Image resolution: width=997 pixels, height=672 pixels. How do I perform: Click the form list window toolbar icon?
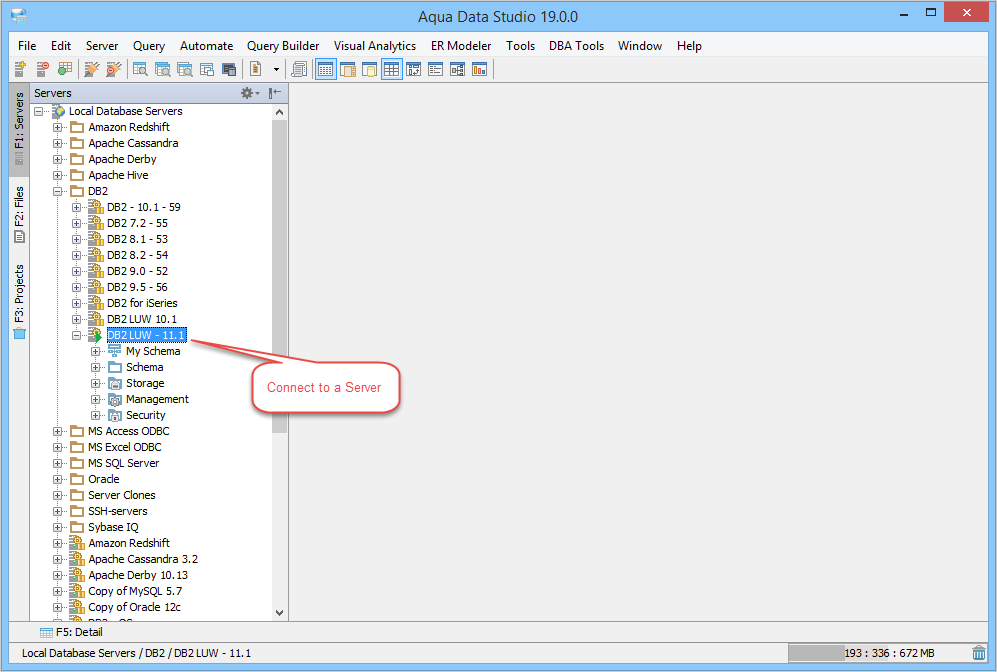click(436, 69)
